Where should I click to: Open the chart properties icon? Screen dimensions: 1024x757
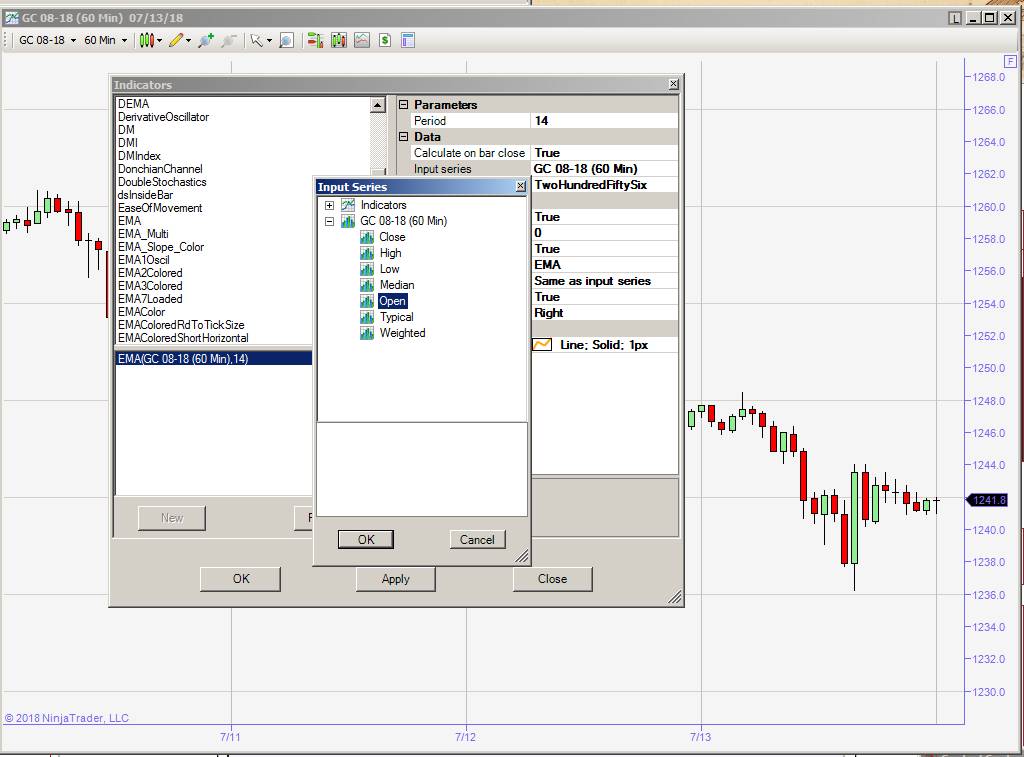pos(408,40)
